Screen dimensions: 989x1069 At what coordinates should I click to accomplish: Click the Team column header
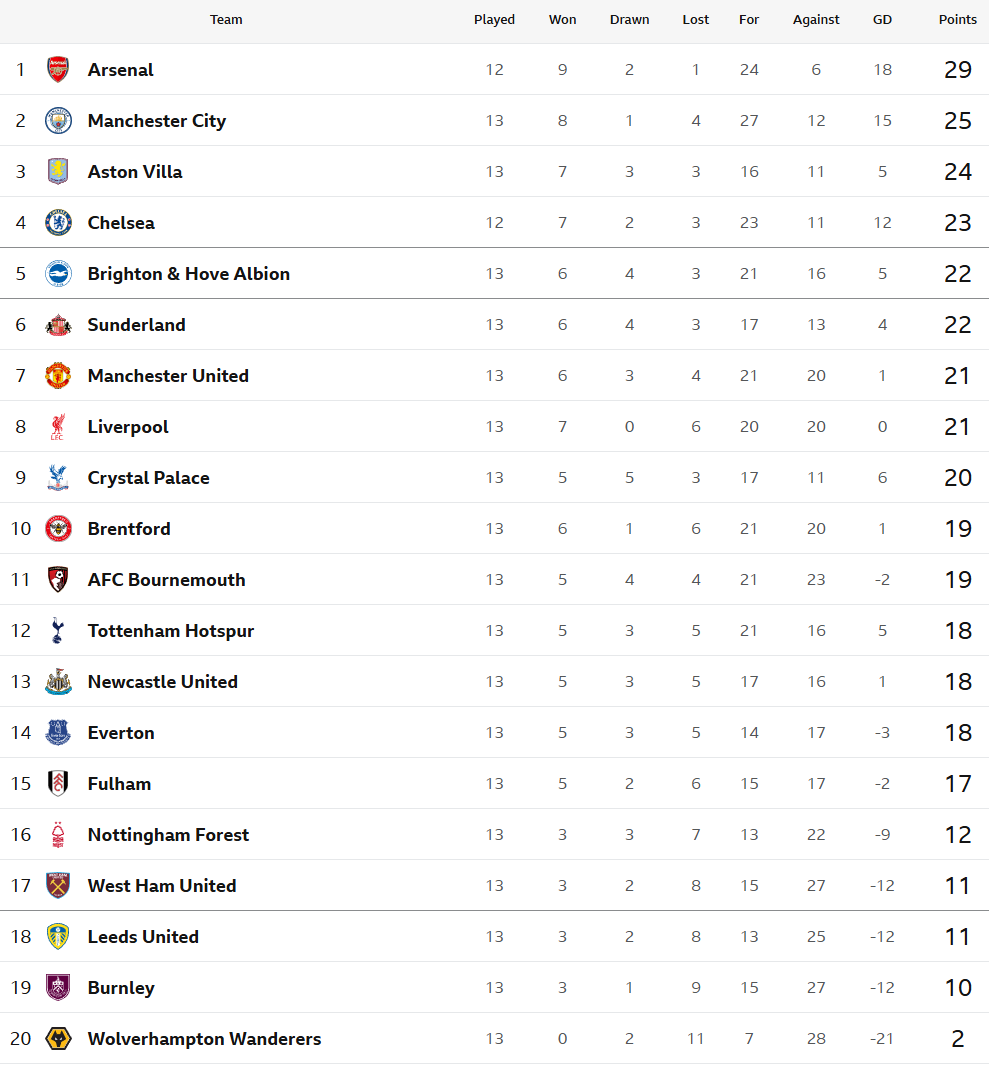[x=226, y=20]
